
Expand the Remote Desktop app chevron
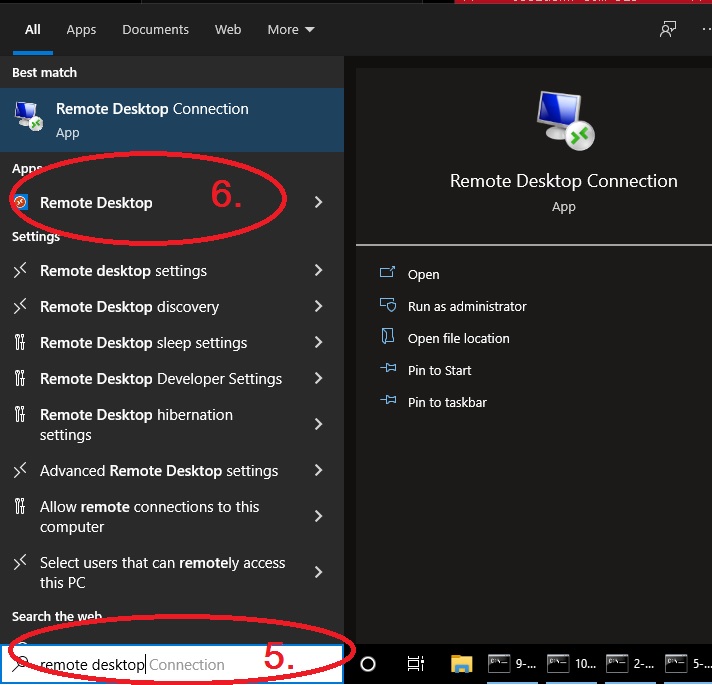click(319, 202)
